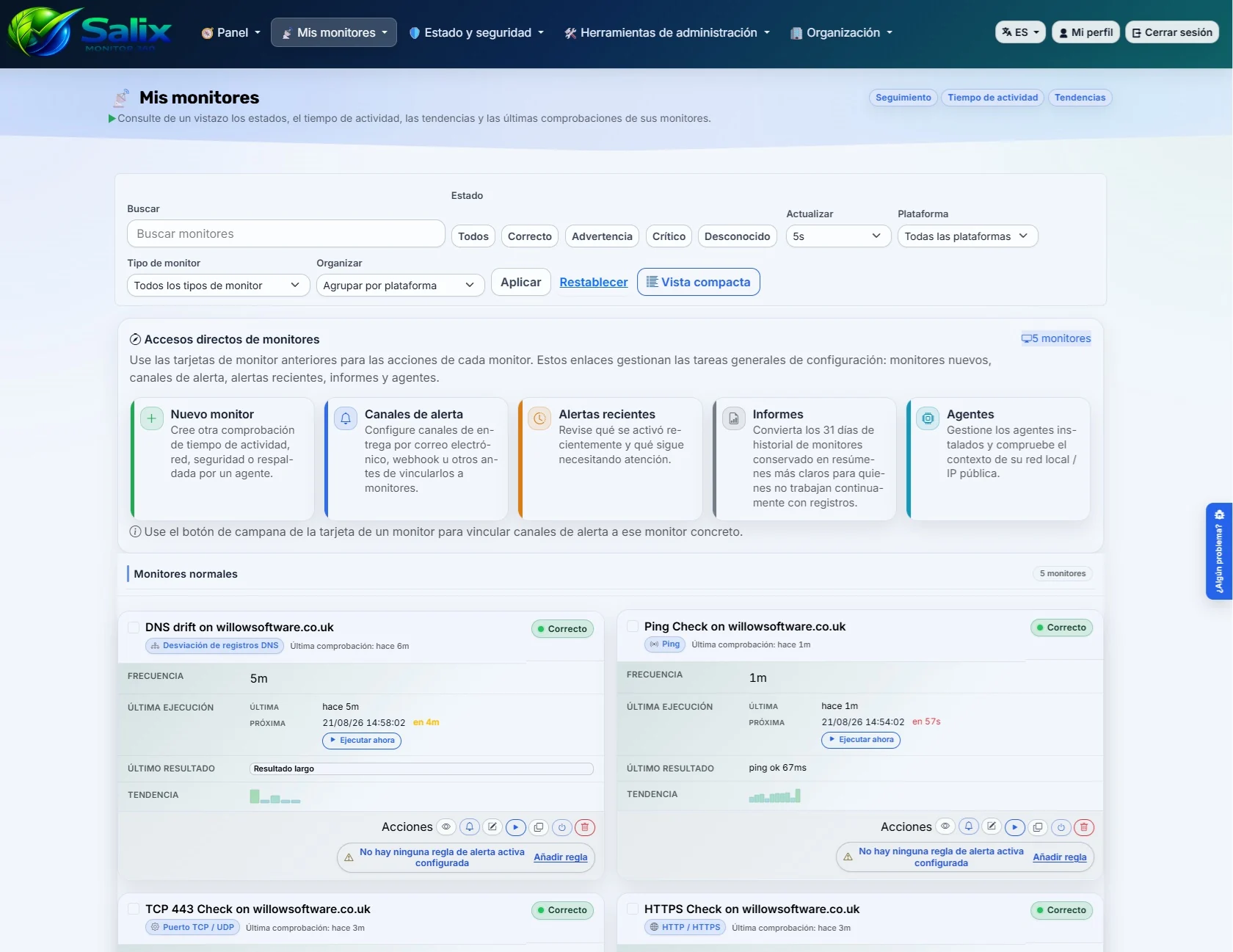This screenshot has width=1233, height=952.
Task: Open the Actualizar 5s interval dropdown
Action: [838, 236]
